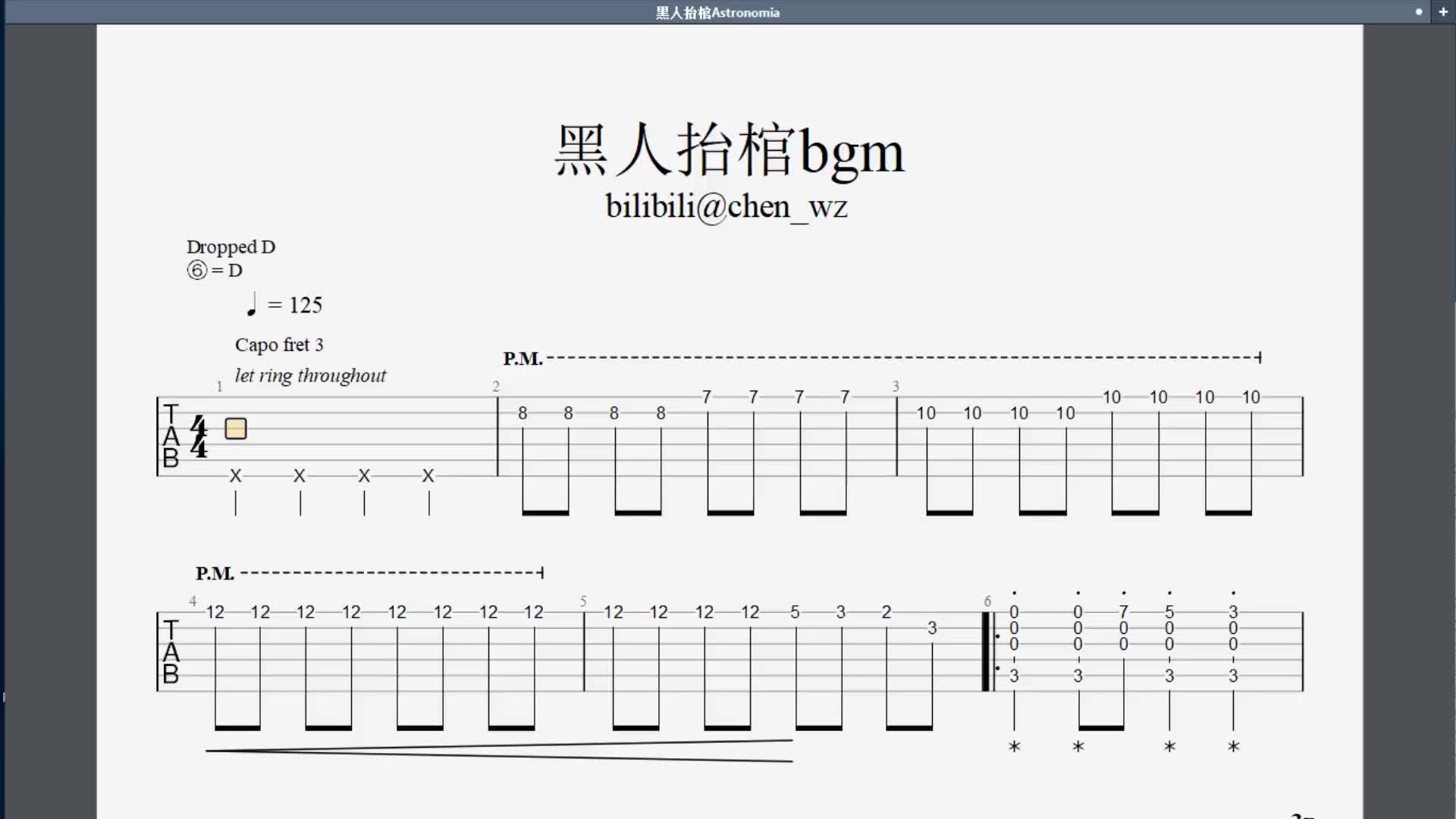Screen dimensions: 1456x819
Task: Click the subtitle bilibili@chen_wz
Action: [726, 206]
